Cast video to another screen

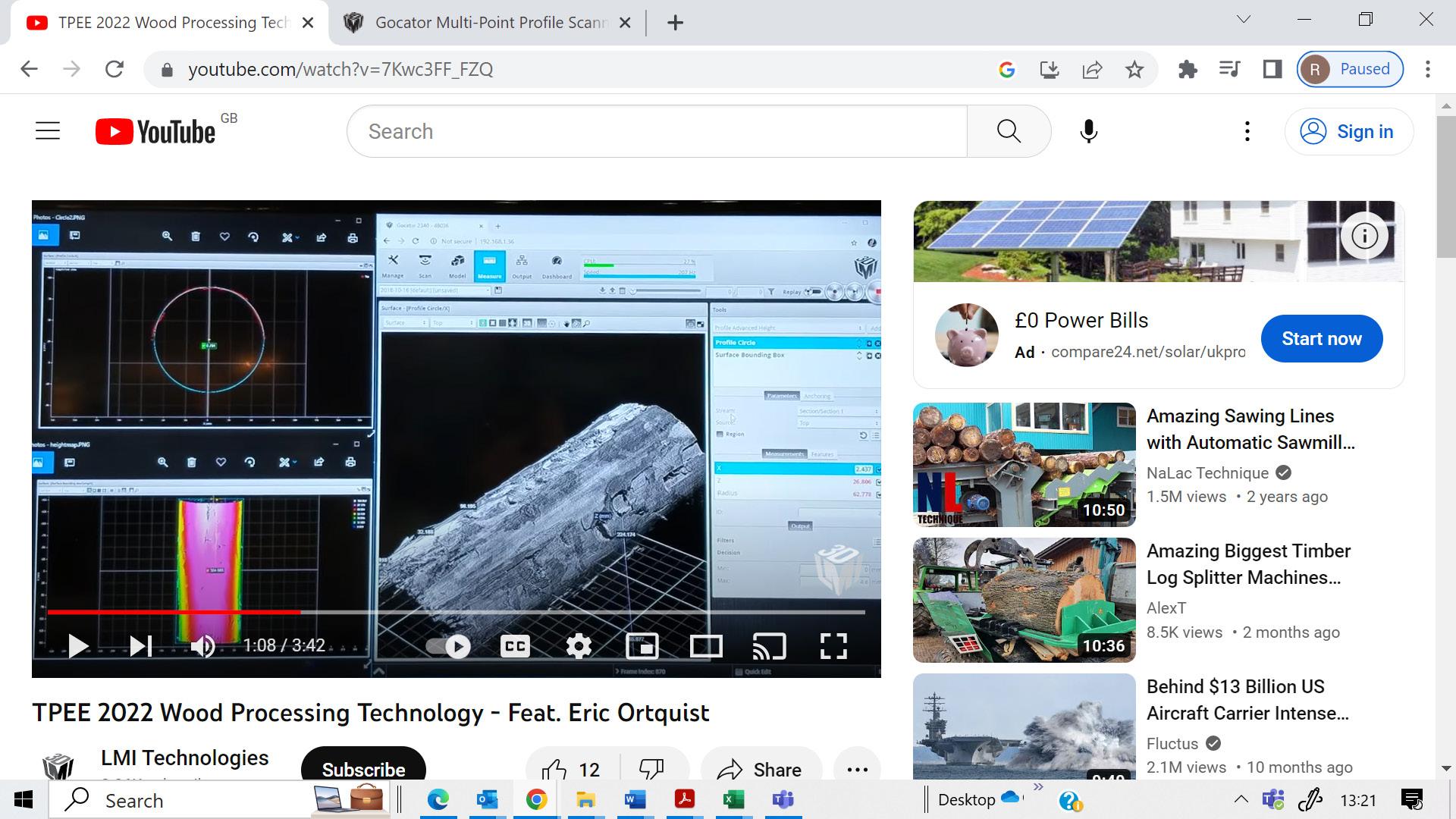pos(769,646)
